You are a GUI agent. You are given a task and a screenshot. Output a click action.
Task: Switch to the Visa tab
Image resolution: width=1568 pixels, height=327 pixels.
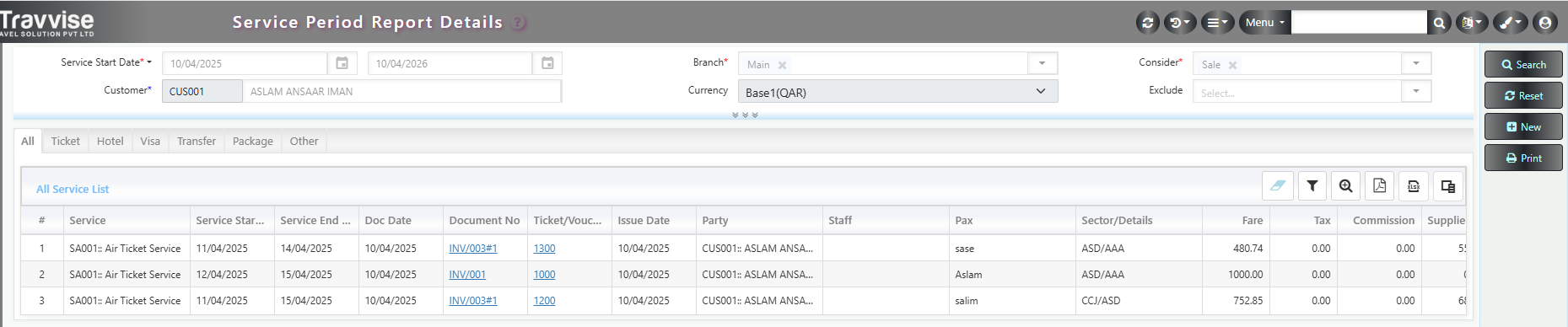coord(150,141)
